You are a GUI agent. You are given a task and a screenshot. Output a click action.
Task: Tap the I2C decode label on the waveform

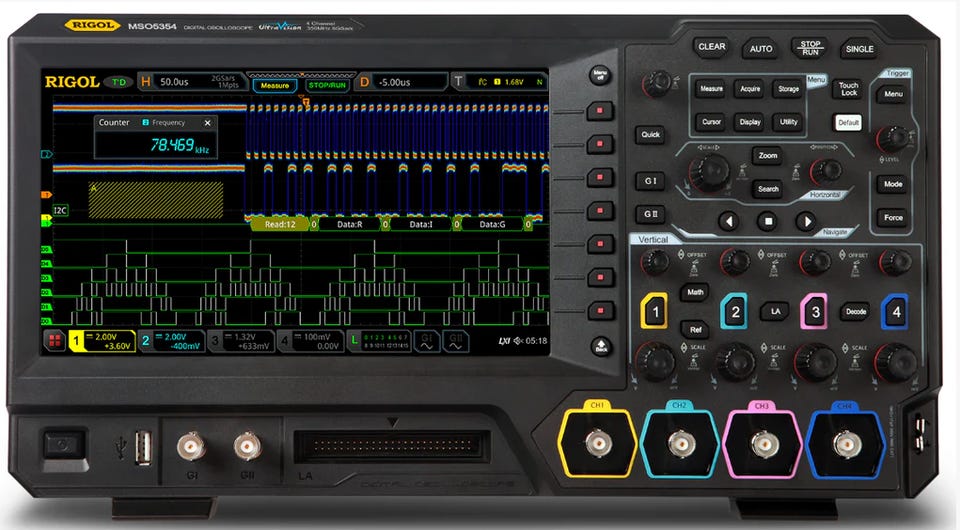coord(60,211)
